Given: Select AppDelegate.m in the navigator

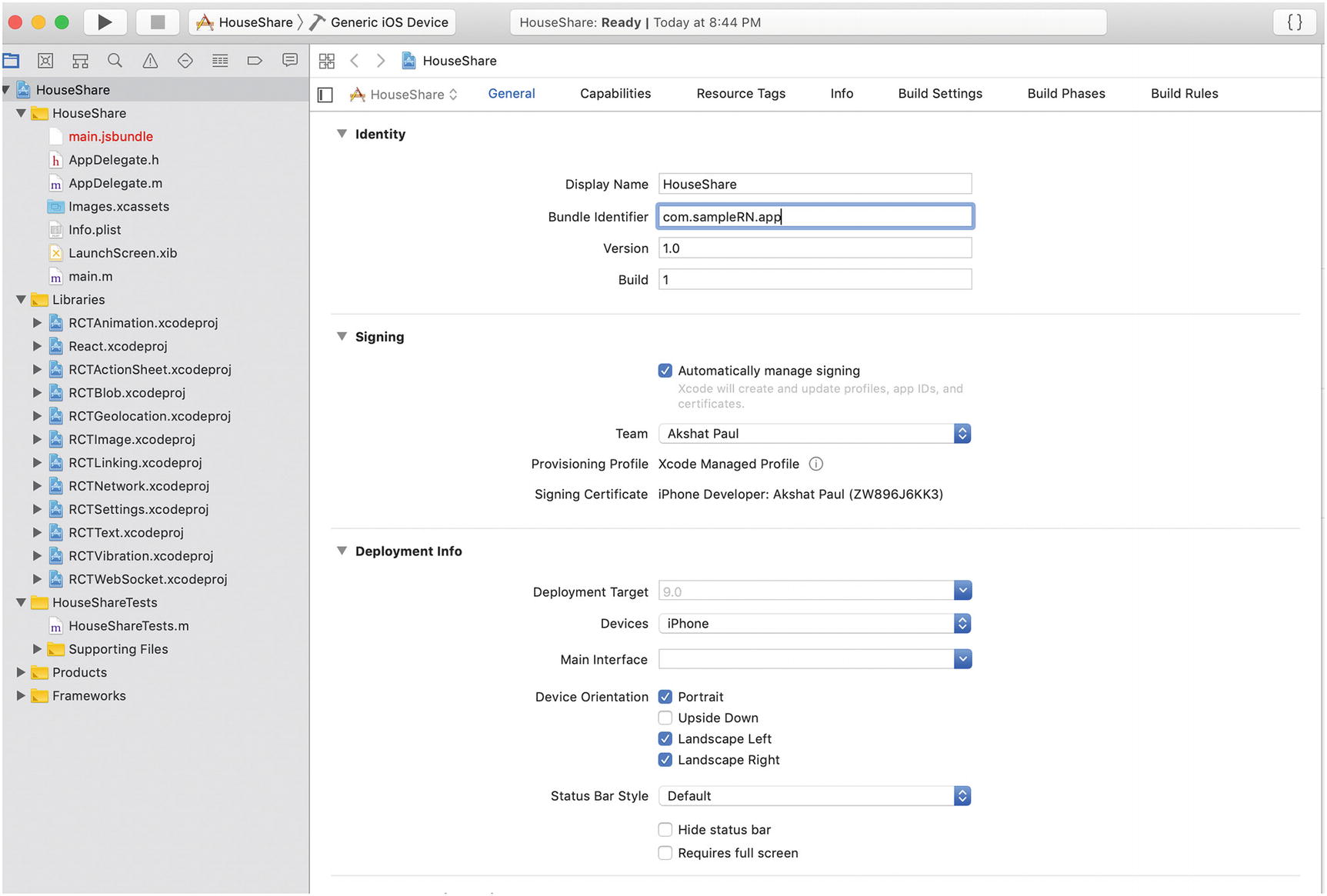Looking at the screenshot, I should click(115, 183).
